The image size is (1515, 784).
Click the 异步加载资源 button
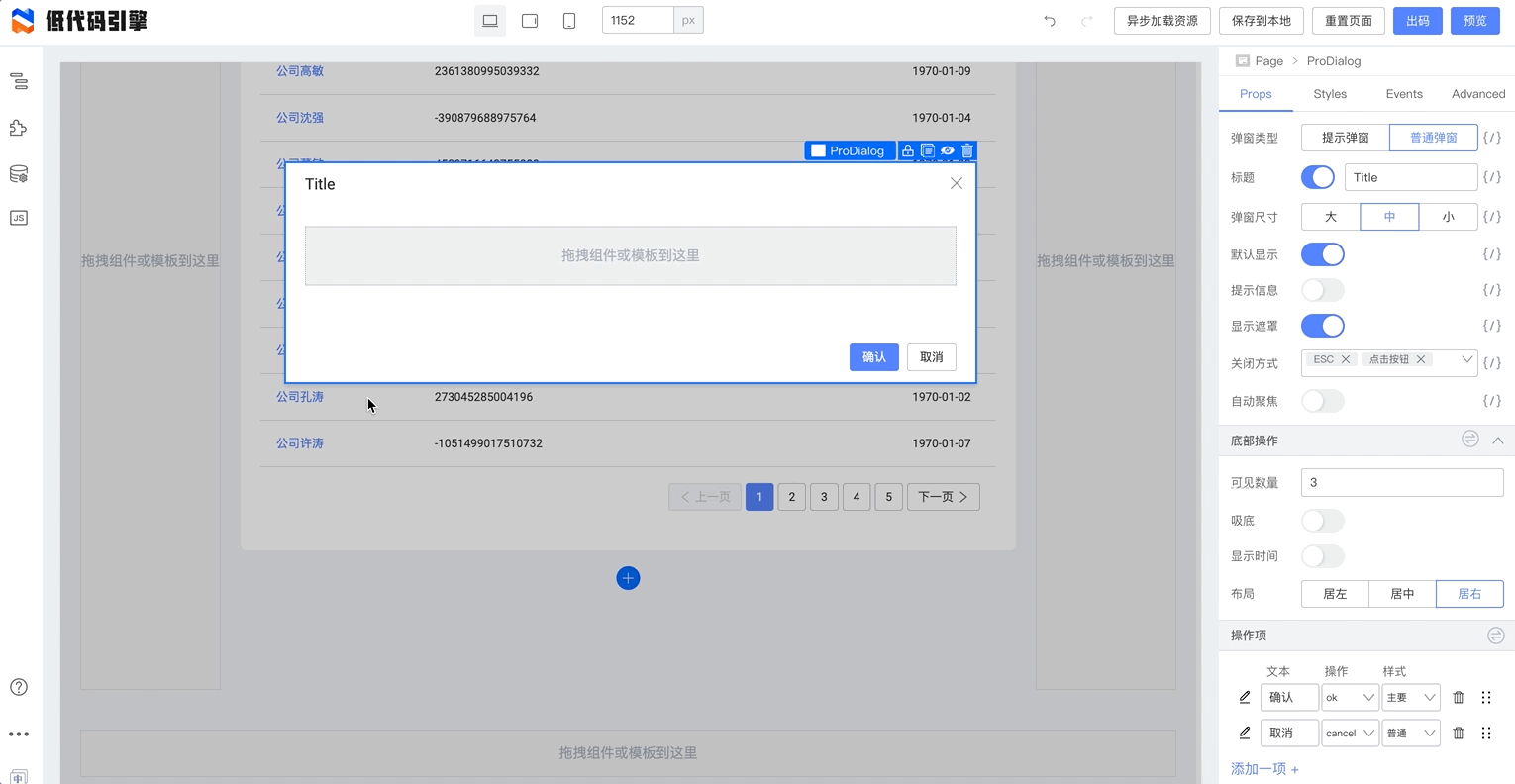1162,21
